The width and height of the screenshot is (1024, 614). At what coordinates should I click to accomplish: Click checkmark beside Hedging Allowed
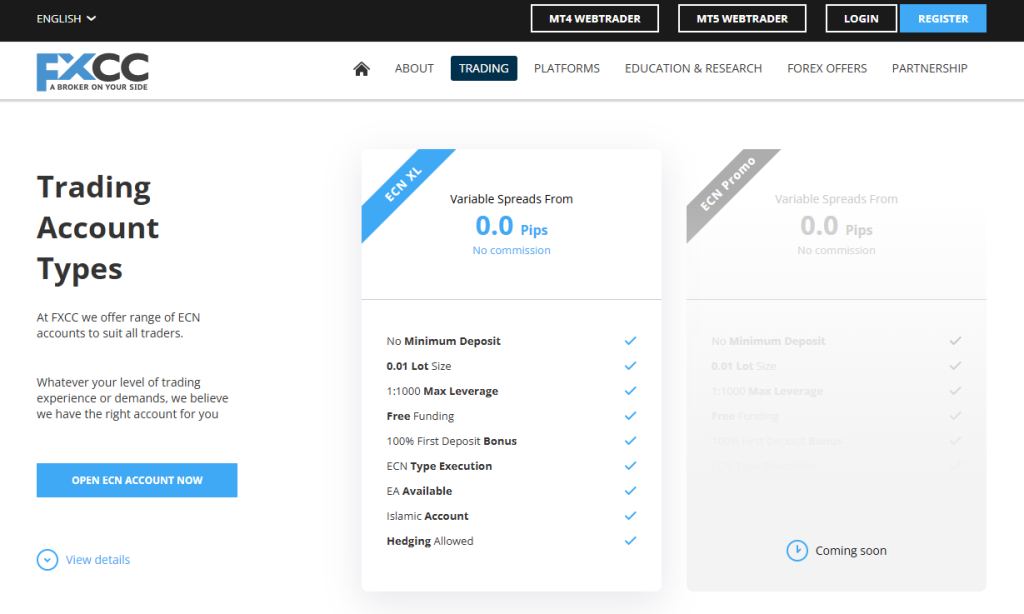tap(631, 540)
